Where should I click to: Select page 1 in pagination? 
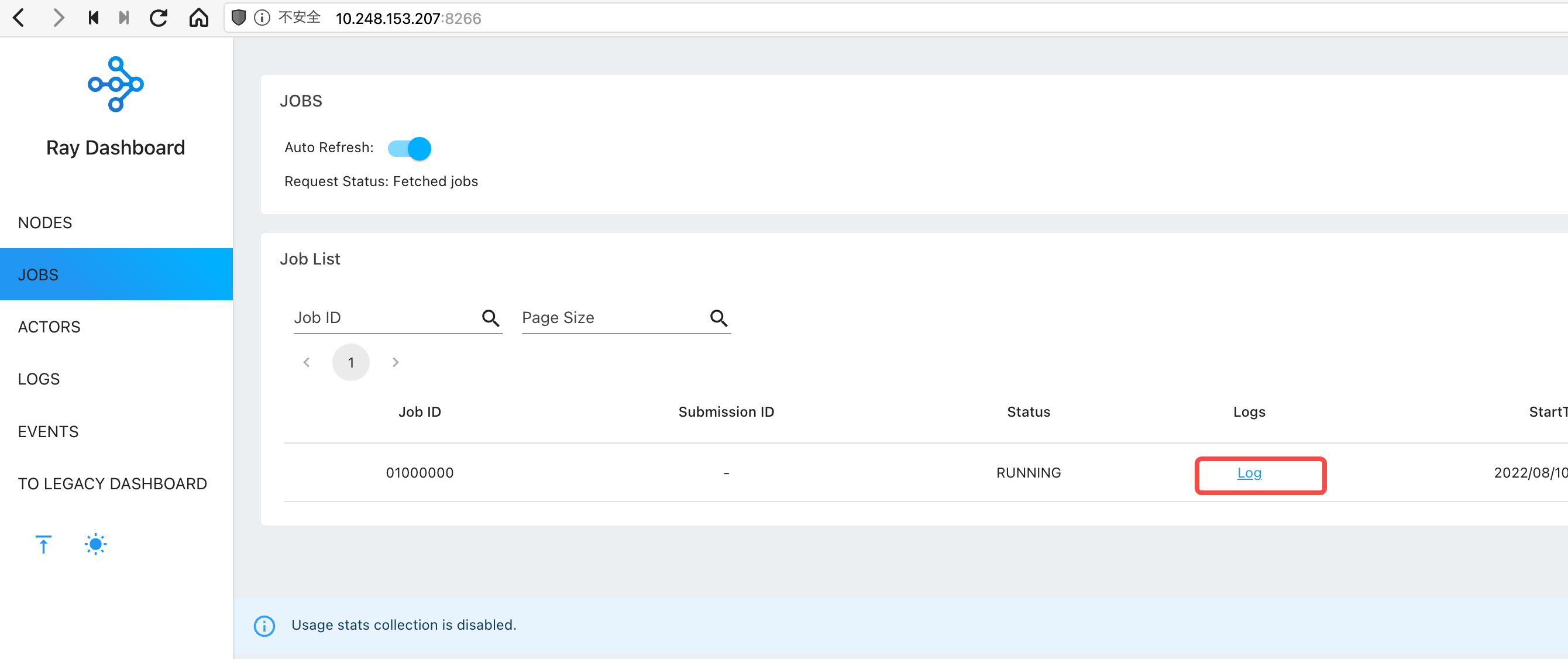tap(350, 362)
